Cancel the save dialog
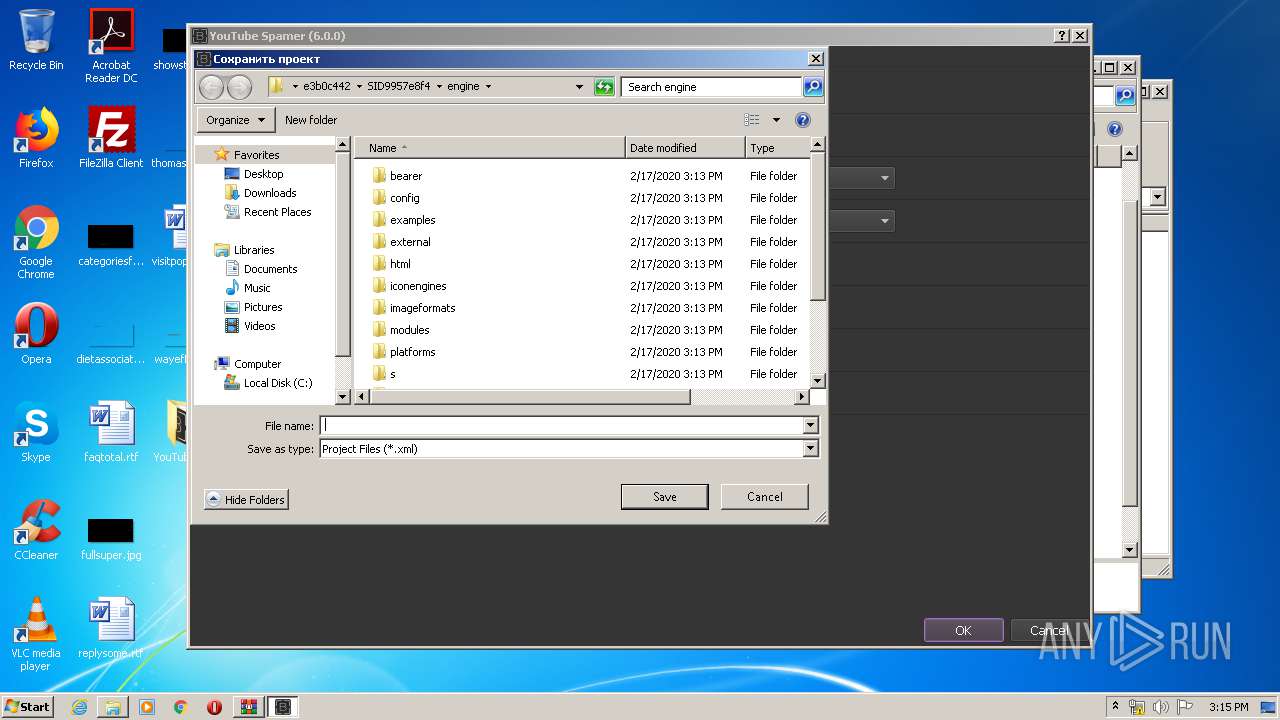This screenshot has width=1280, height=720. coord(765,497)
